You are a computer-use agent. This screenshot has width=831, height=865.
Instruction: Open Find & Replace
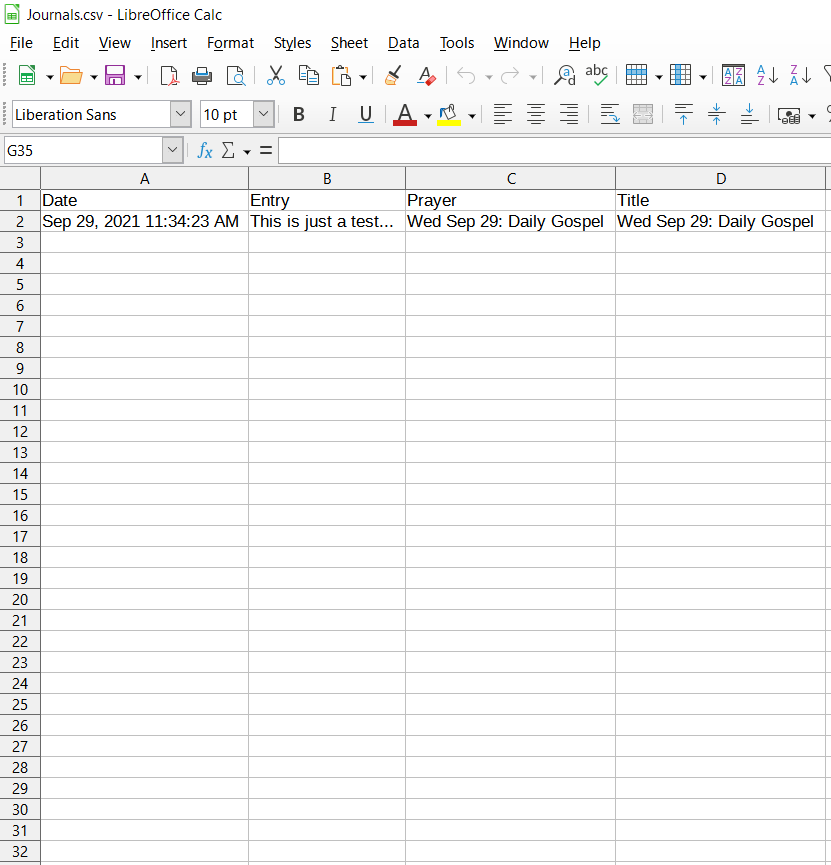click(564, 76)
